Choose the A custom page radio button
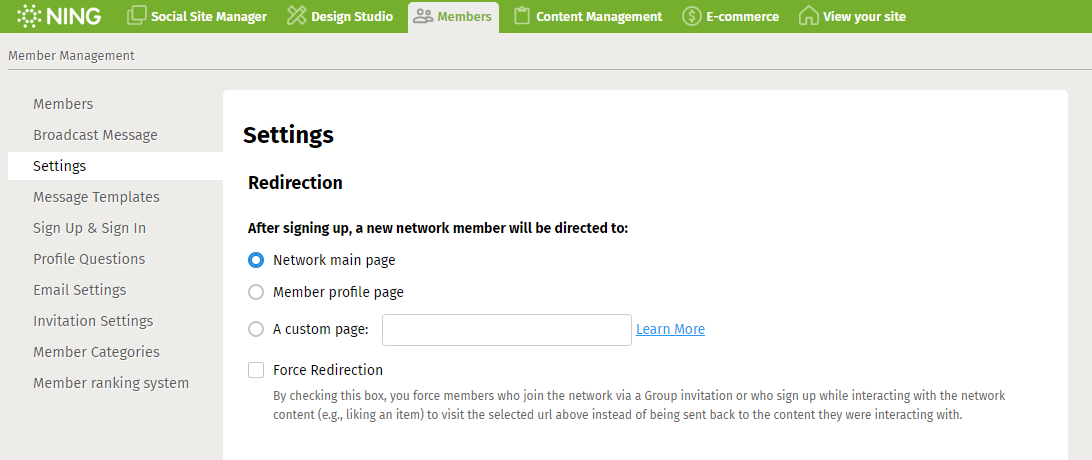The width and height of the screenshot is (1092, 460). coord(256,329)
